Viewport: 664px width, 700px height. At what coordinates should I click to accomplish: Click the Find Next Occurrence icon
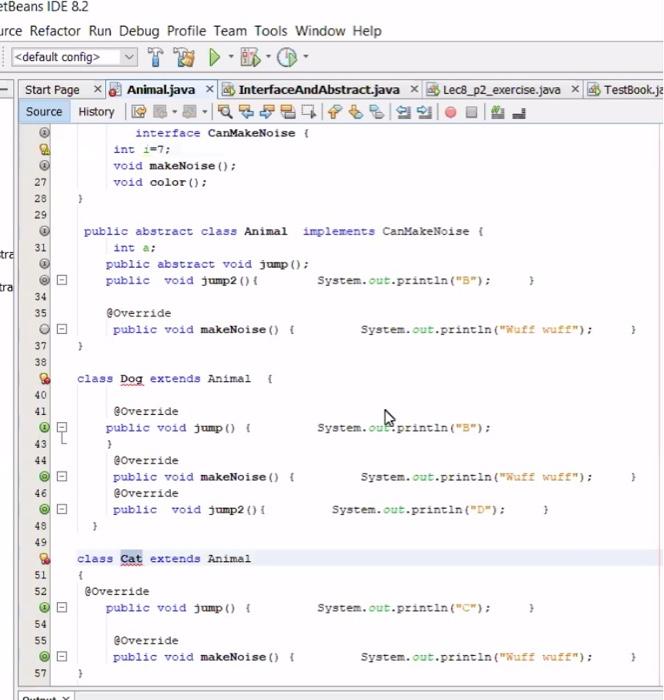click(267, 112)
